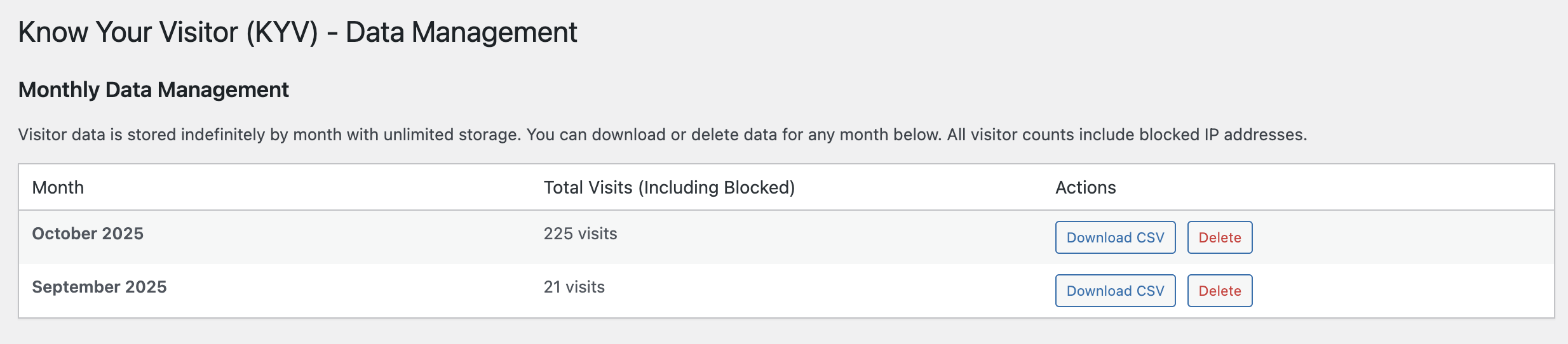Click "(Including Blocked)" in the column header

click(x=717, y=188)
